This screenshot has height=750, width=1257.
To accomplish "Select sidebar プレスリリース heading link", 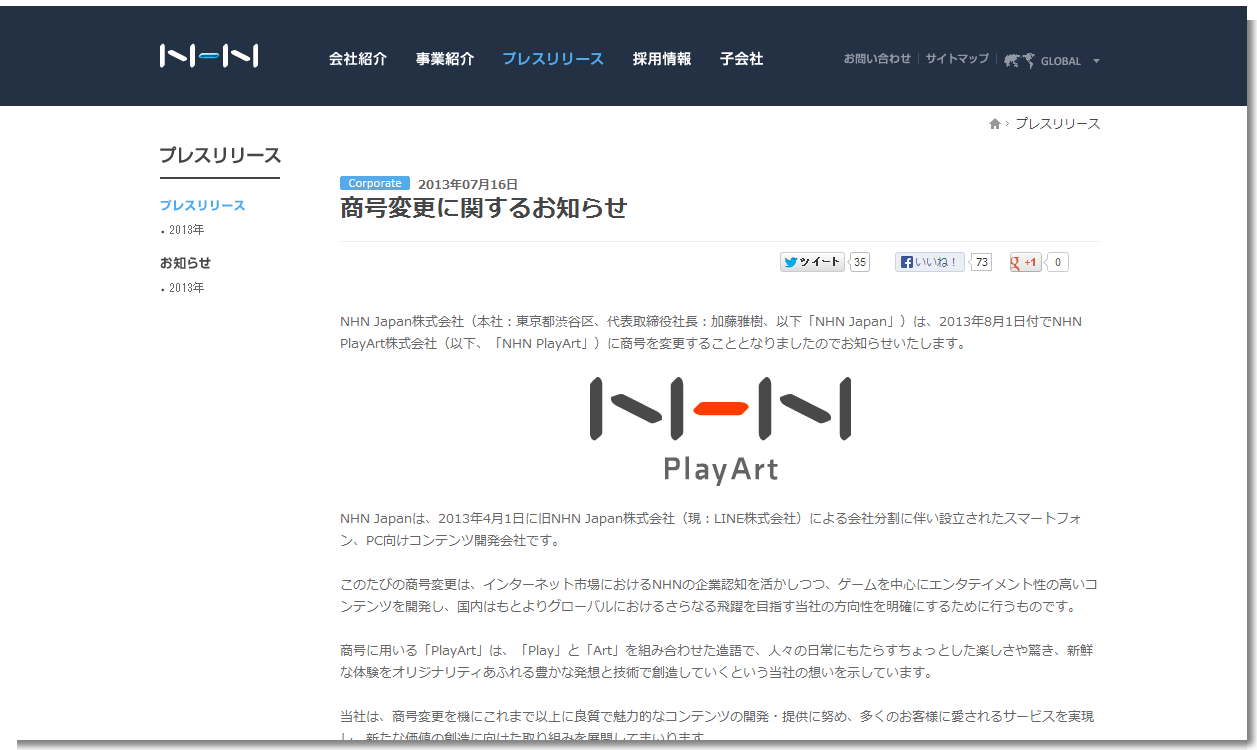I will 202,205.
